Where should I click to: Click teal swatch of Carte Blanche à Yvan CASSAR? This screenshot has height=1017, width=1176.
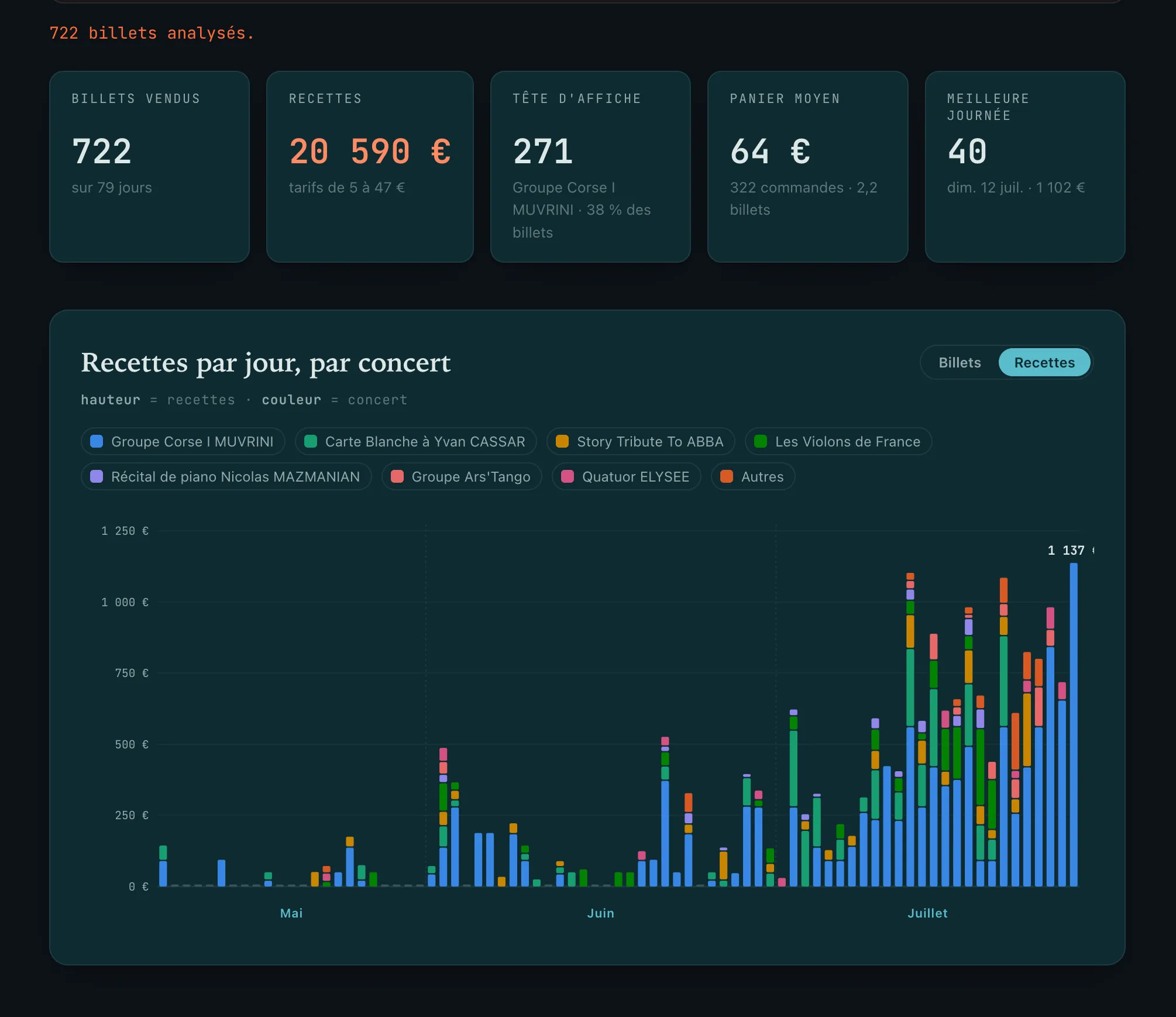(x=311, y=442)
